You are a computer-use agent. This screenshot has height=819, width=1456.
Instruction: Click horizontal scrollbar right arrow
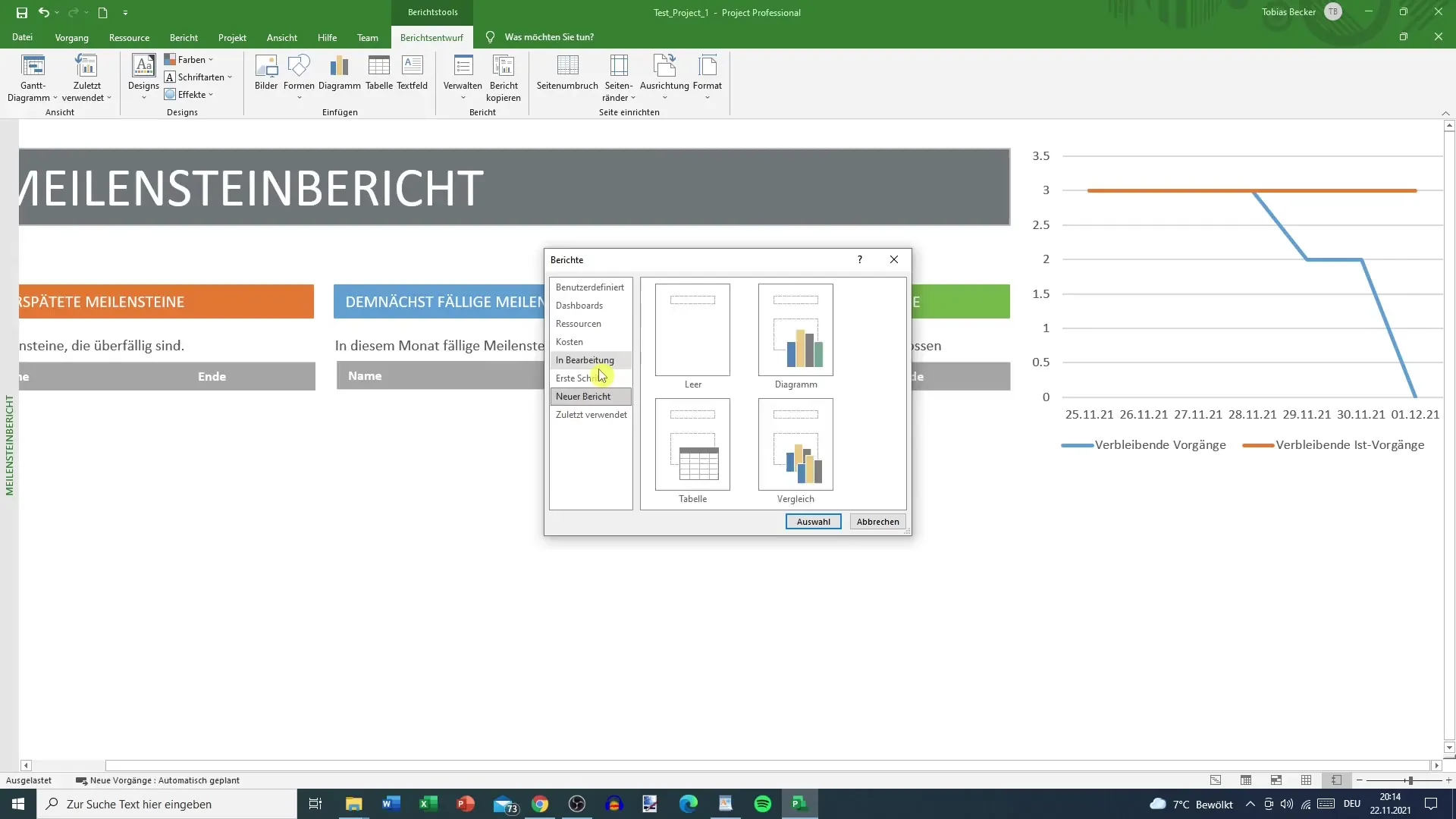tap(1436, 766)
